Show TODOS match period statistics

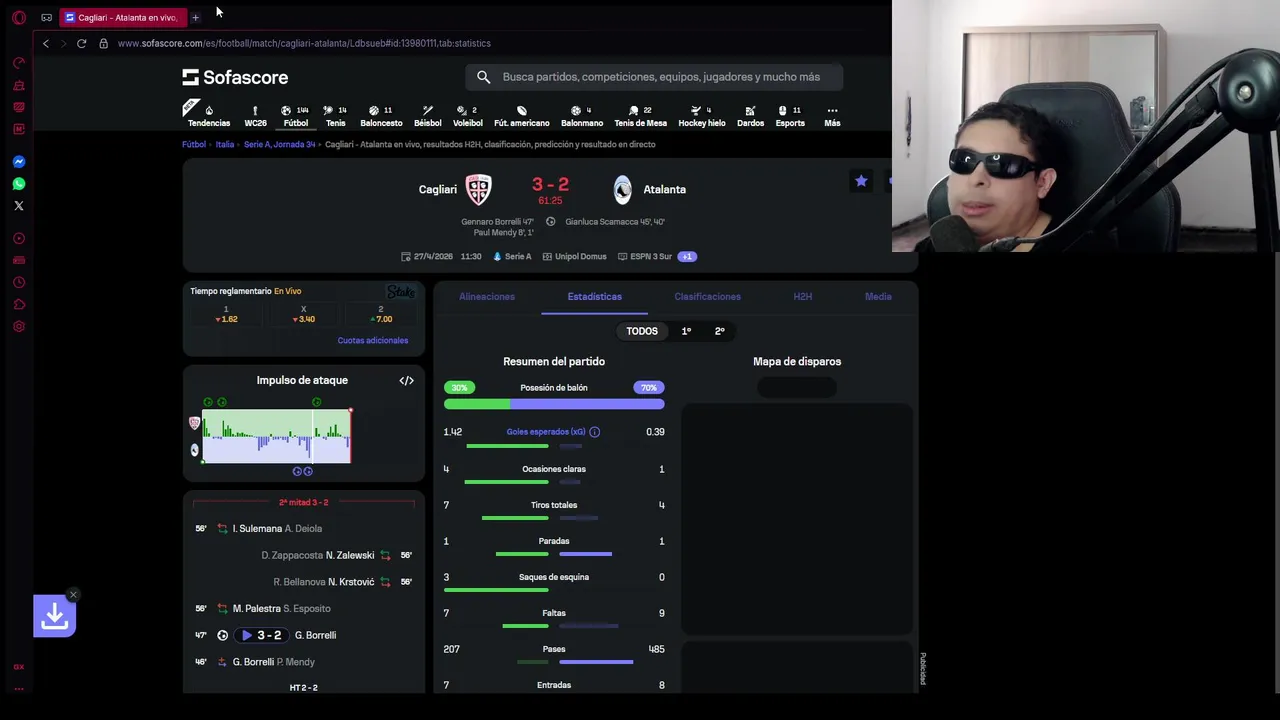[x=642, y=331]
